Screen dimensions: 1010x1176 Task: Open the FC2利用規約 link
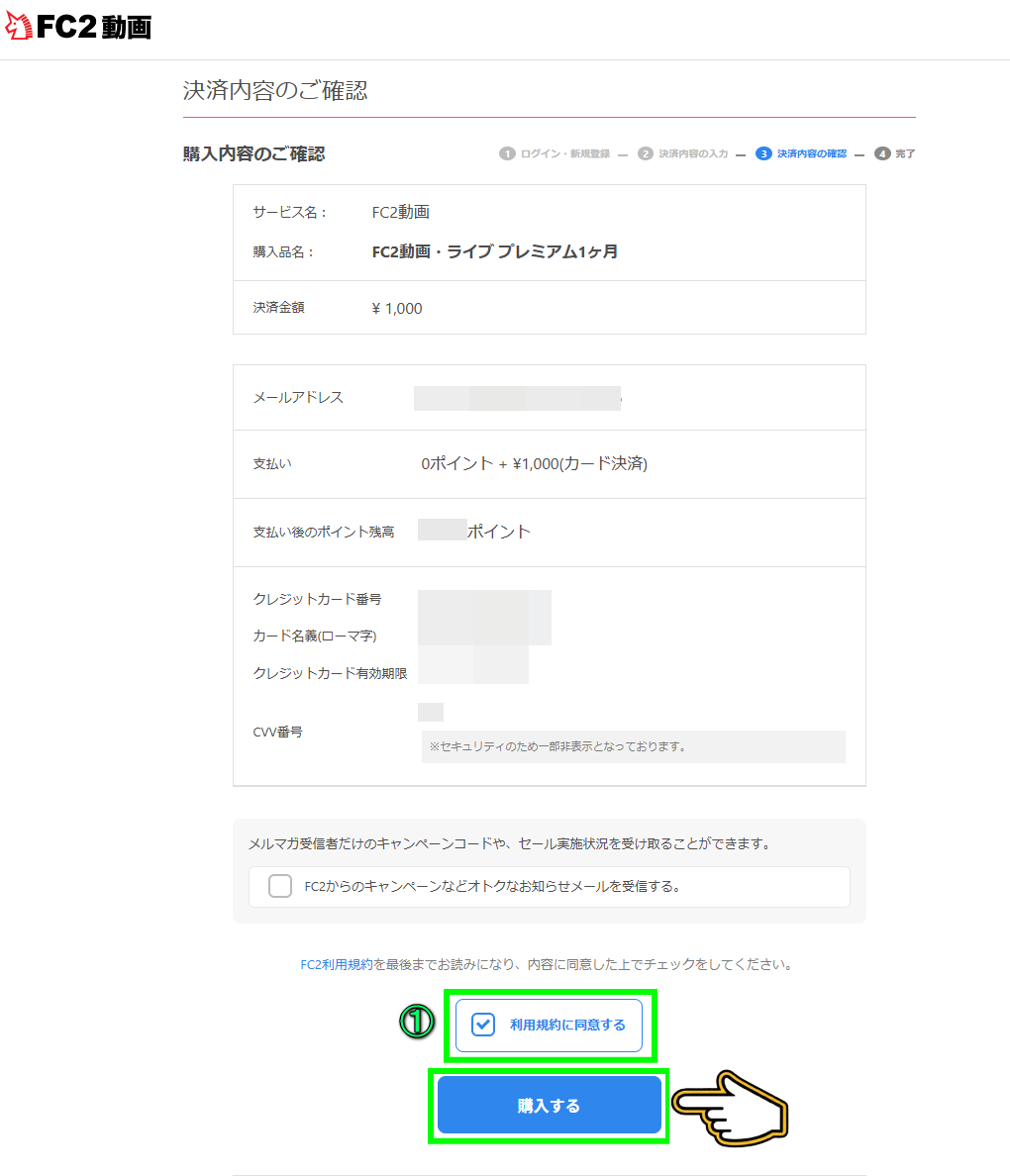click(336, 964)
